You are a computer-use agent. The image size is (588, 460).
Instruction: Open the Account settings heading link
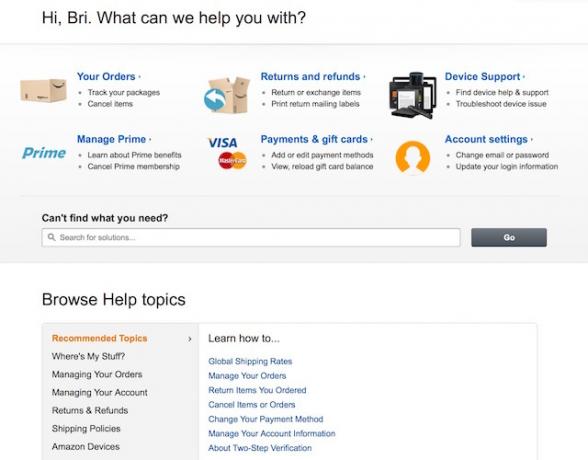pos(486,139)
